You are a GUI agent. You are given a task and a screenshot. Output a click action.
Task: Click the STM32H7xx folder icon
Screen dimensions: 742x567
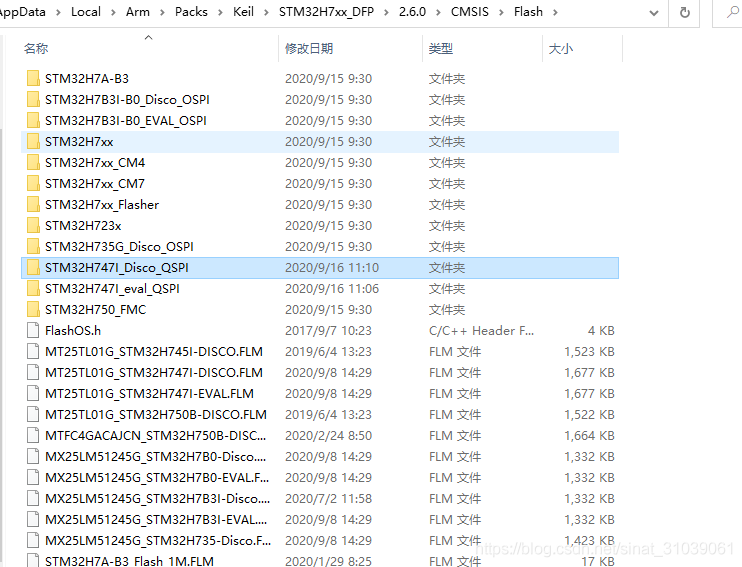click(x=33, y=142)
